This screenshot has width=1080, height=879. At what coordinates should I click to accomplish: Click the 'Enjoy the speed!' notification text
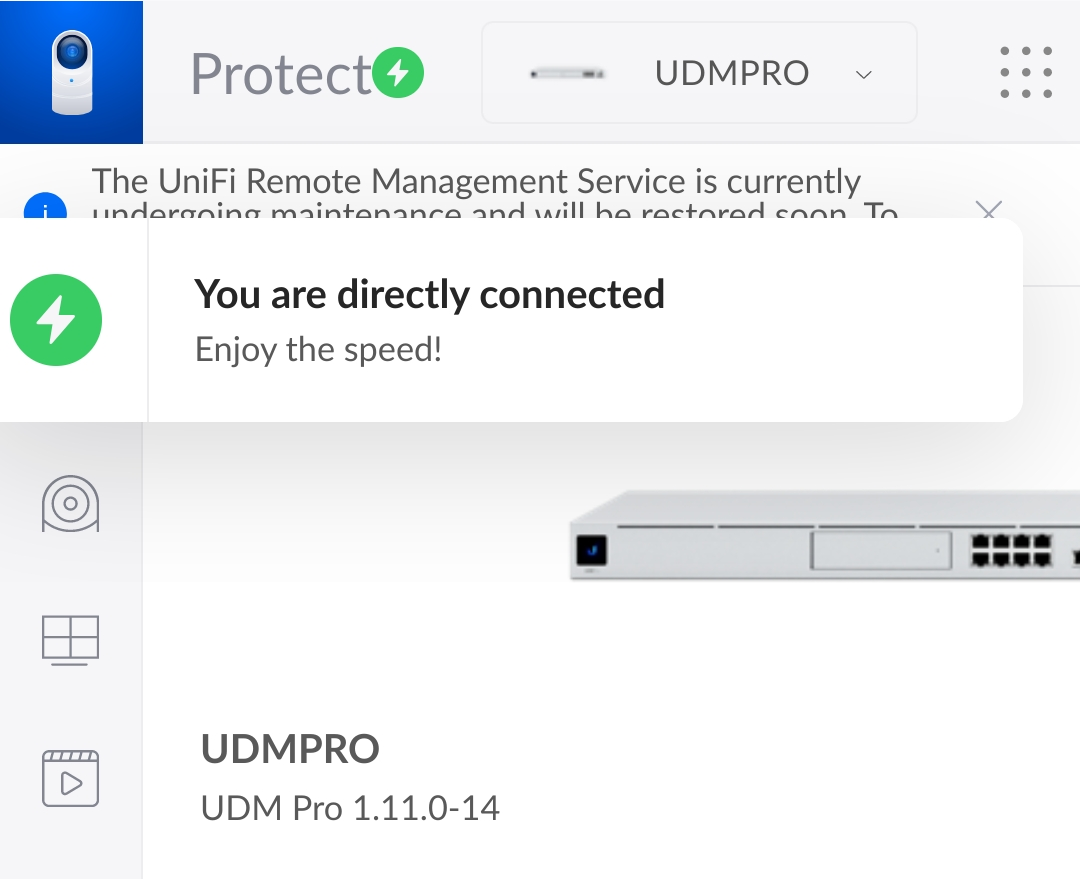[318, 349]
